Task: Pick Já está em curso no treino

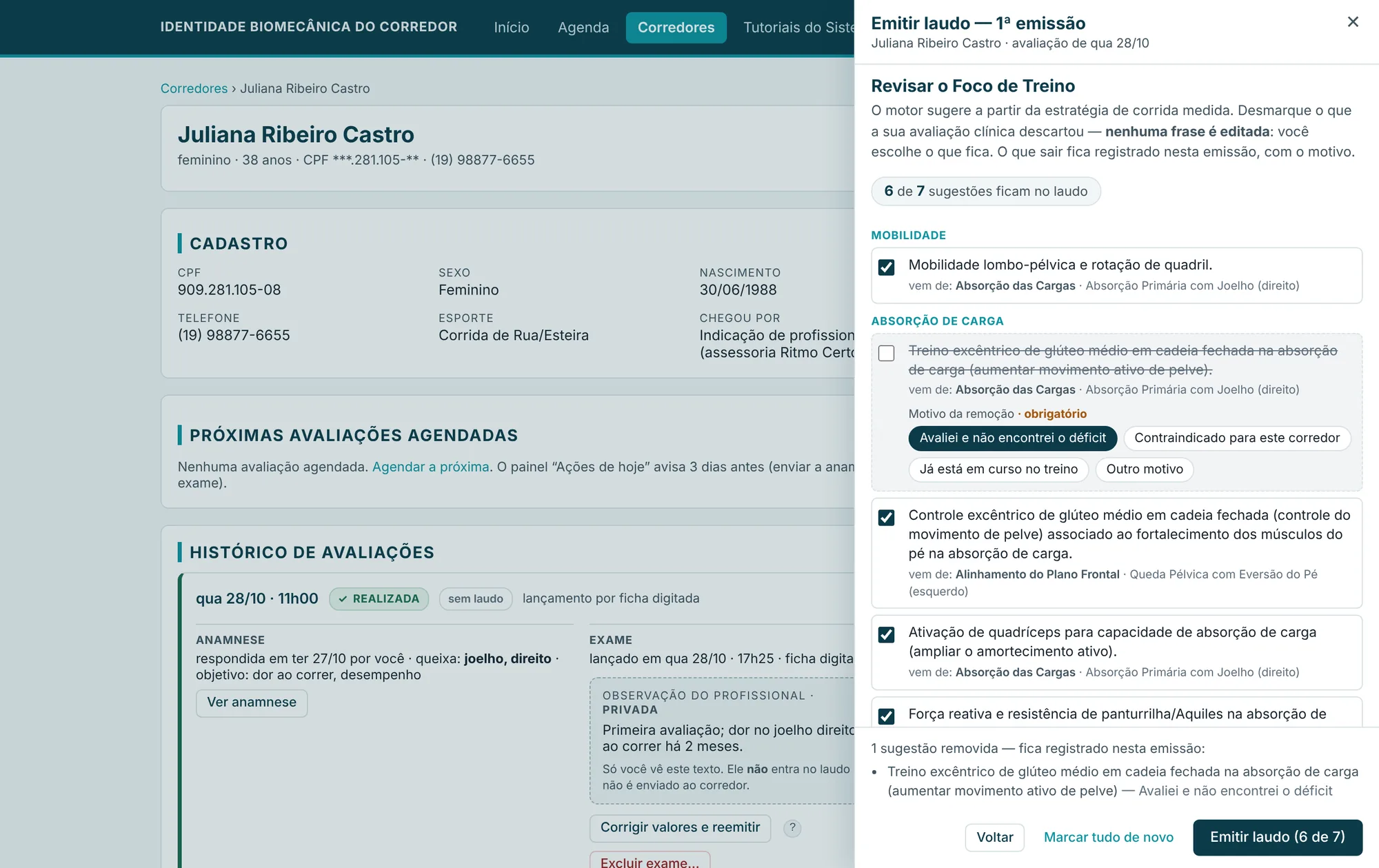Action: (998, 470)
